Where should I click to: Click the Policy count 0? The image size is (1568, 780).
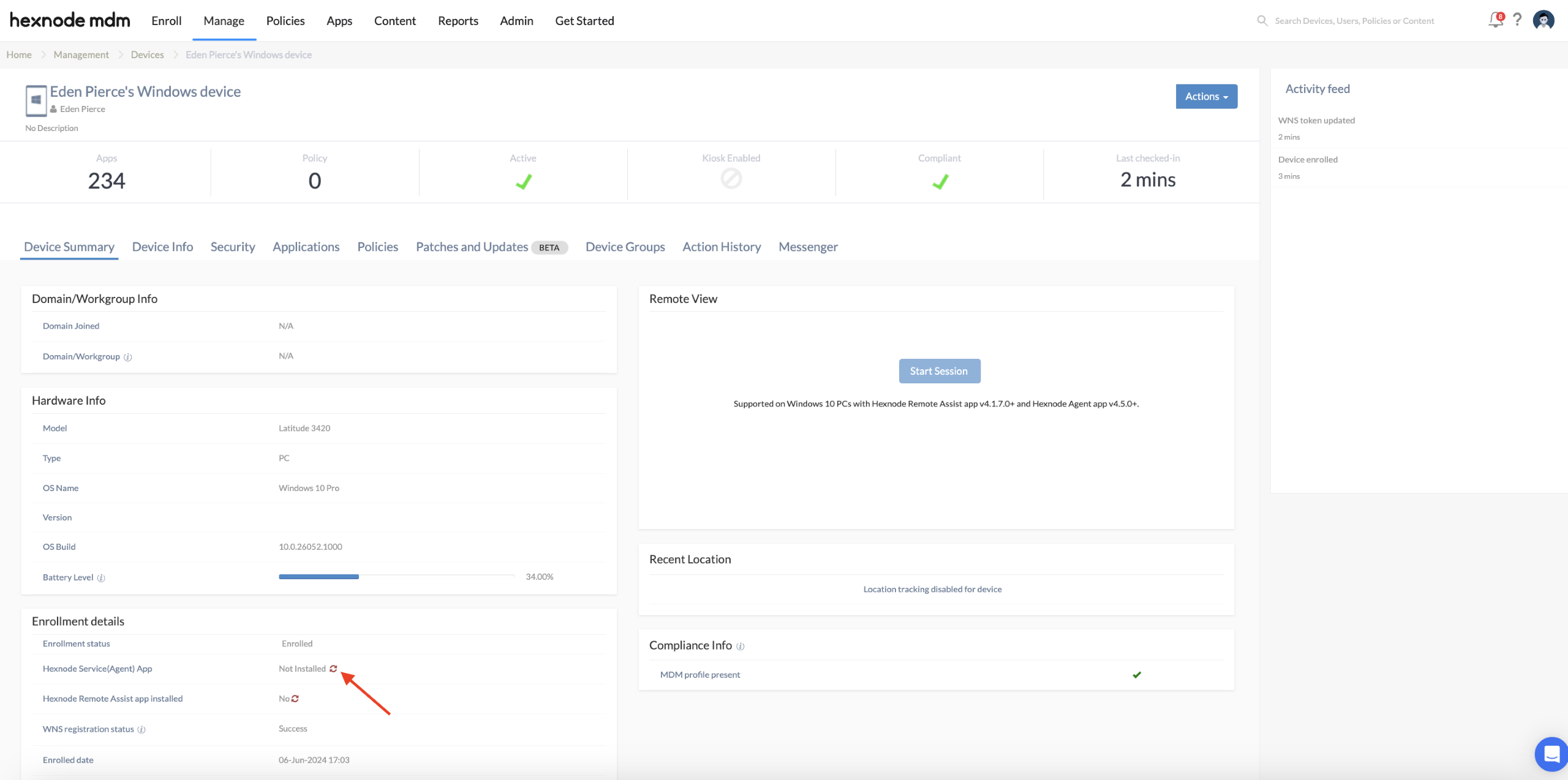click(x=314, y=181)
